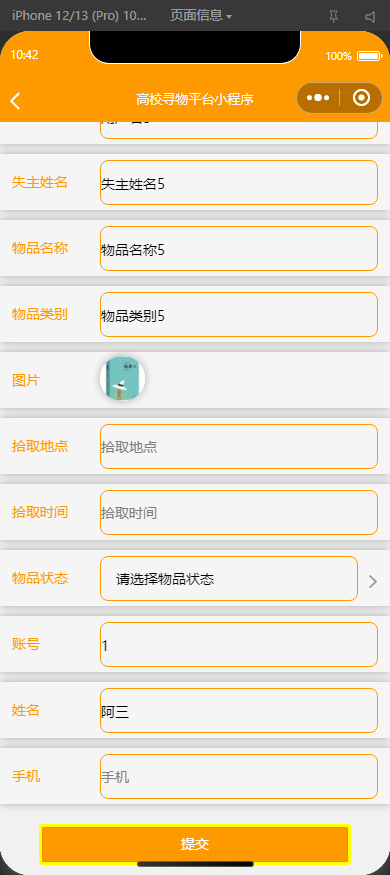This screenshot has height=875, width=390.
Task: Close mini program with circle target icon
Action: pos(362,98)
